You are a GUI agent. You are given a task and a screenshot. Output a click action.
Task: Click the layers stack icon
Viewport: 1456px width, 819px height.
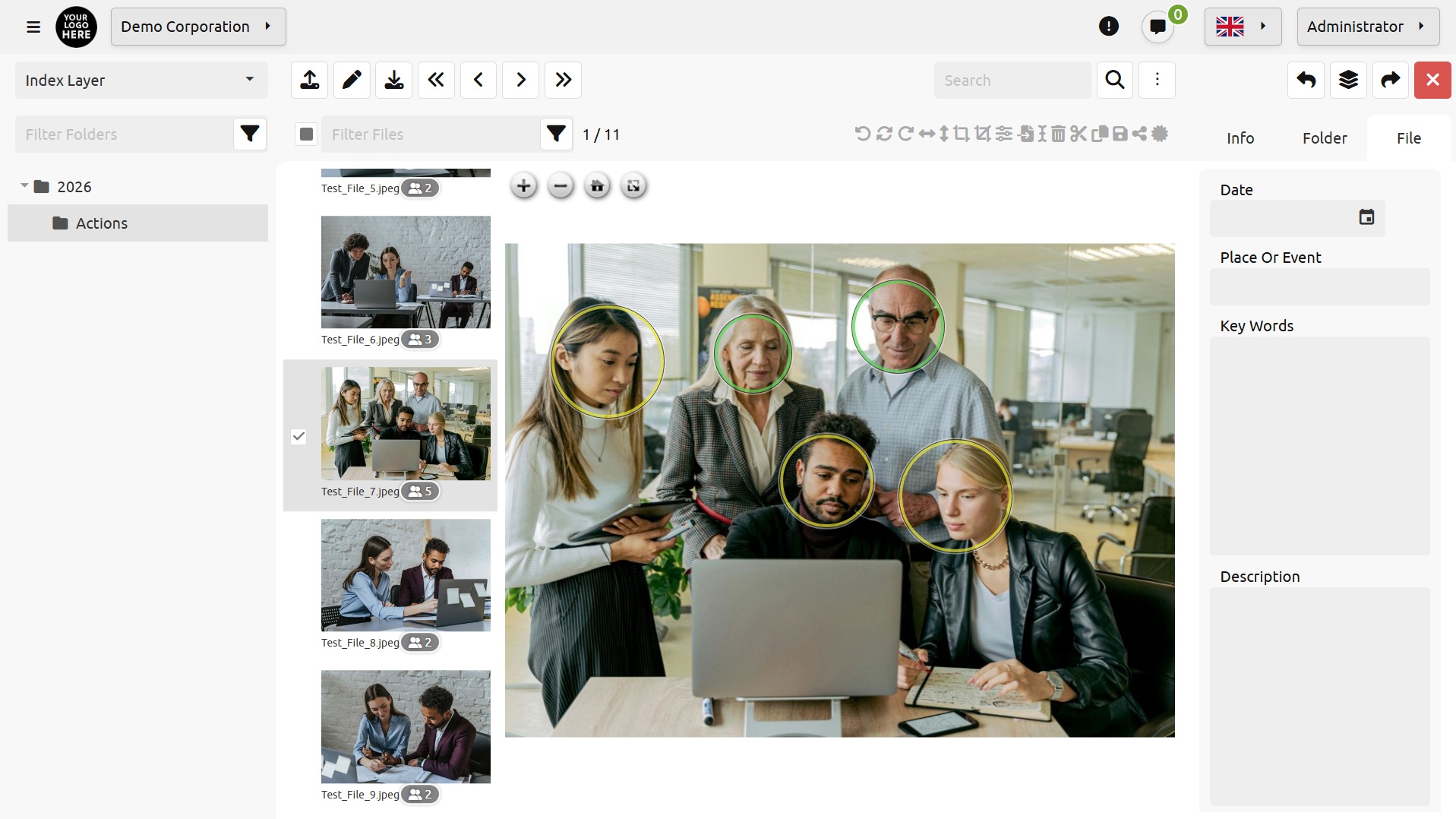(1348, 80)
